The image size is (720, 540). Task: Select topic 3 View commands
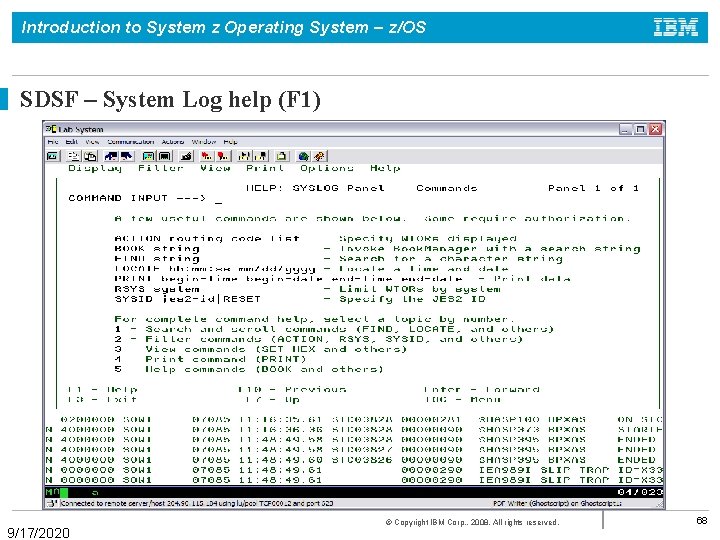coord(261,349)
